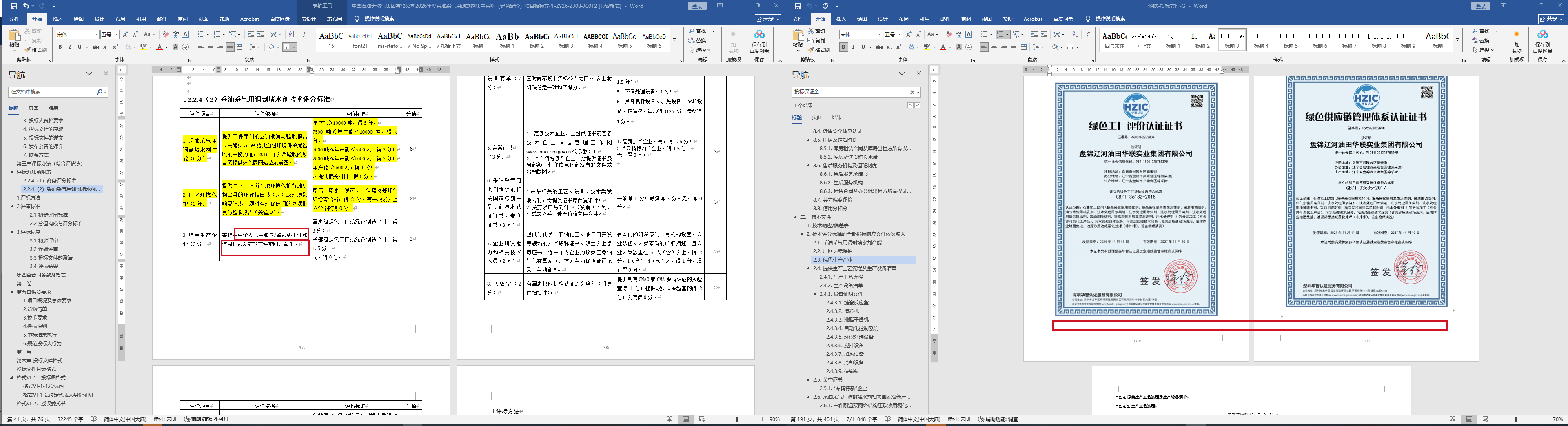Click 格式刷 in the 华联-投标文件-G window
The height and width of the screenshot is (426, 1568).
coord(819,50)
